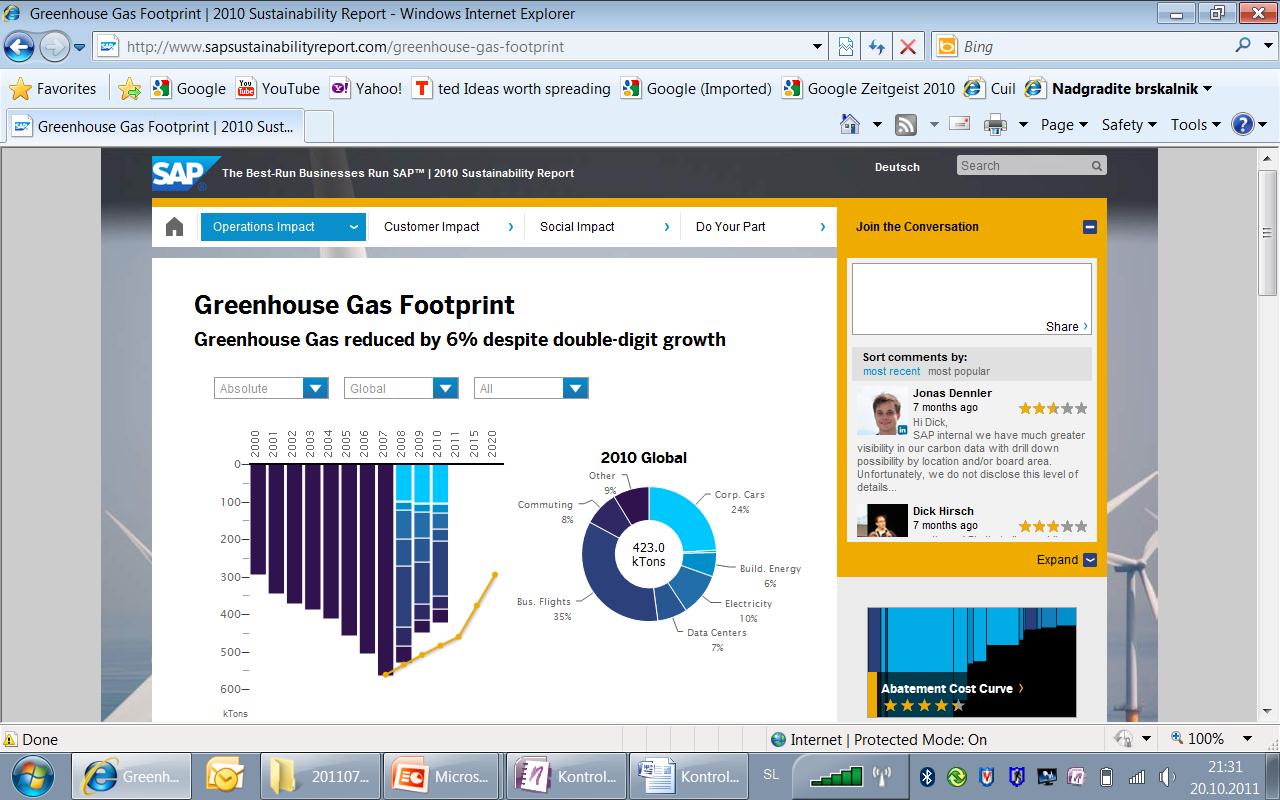Click the LinkedIn badge on Jonas Dennler's photo
Screen dimensions: 1280x800
pos(903,429)
